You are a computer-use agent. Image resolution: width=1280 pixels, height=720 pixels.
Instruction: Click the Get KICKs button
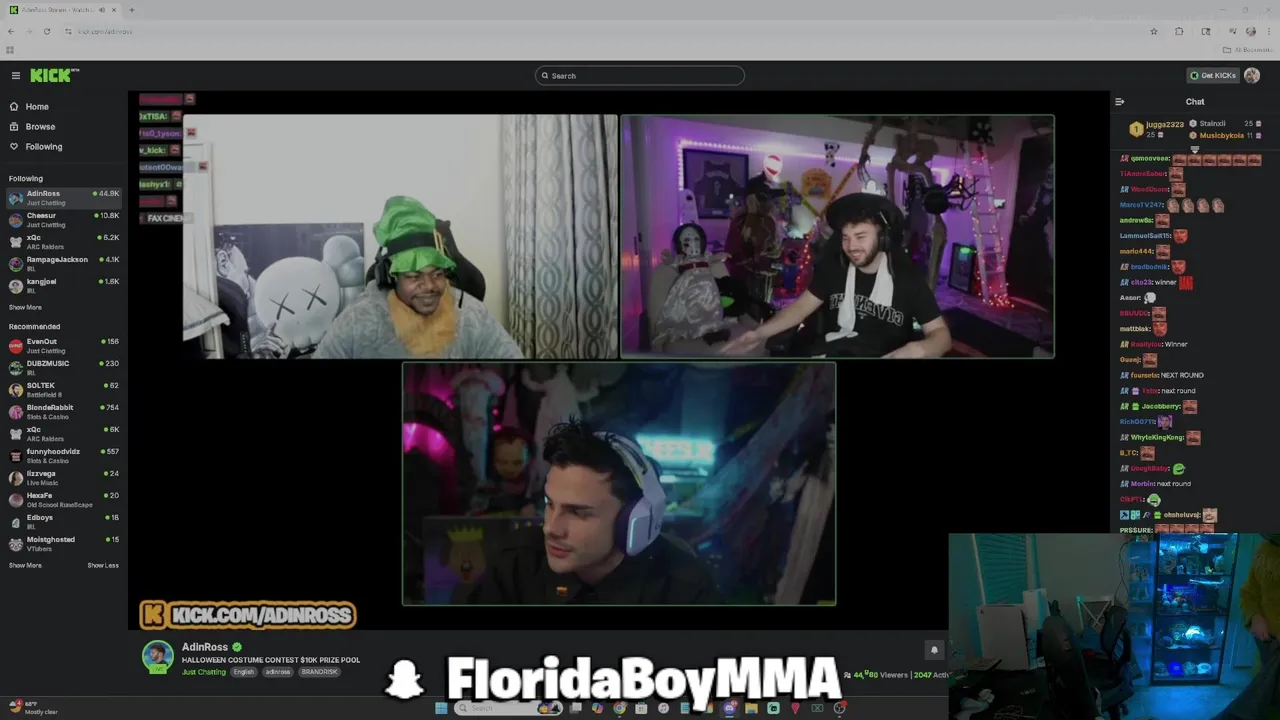coord(1212,75)
